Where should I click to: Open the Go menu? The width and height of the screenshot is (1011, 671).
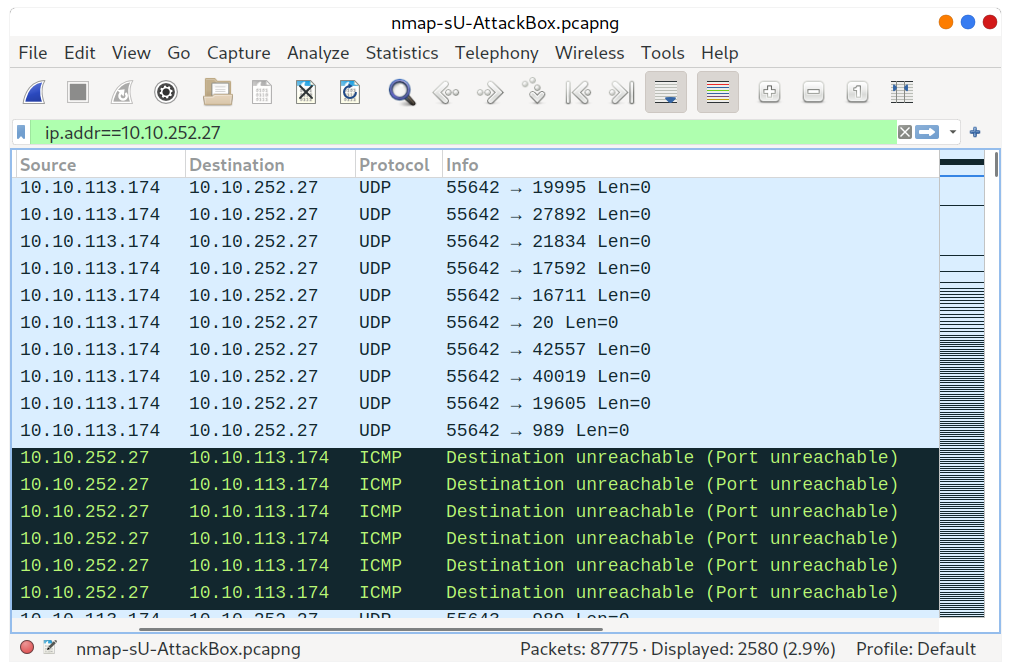179,53
